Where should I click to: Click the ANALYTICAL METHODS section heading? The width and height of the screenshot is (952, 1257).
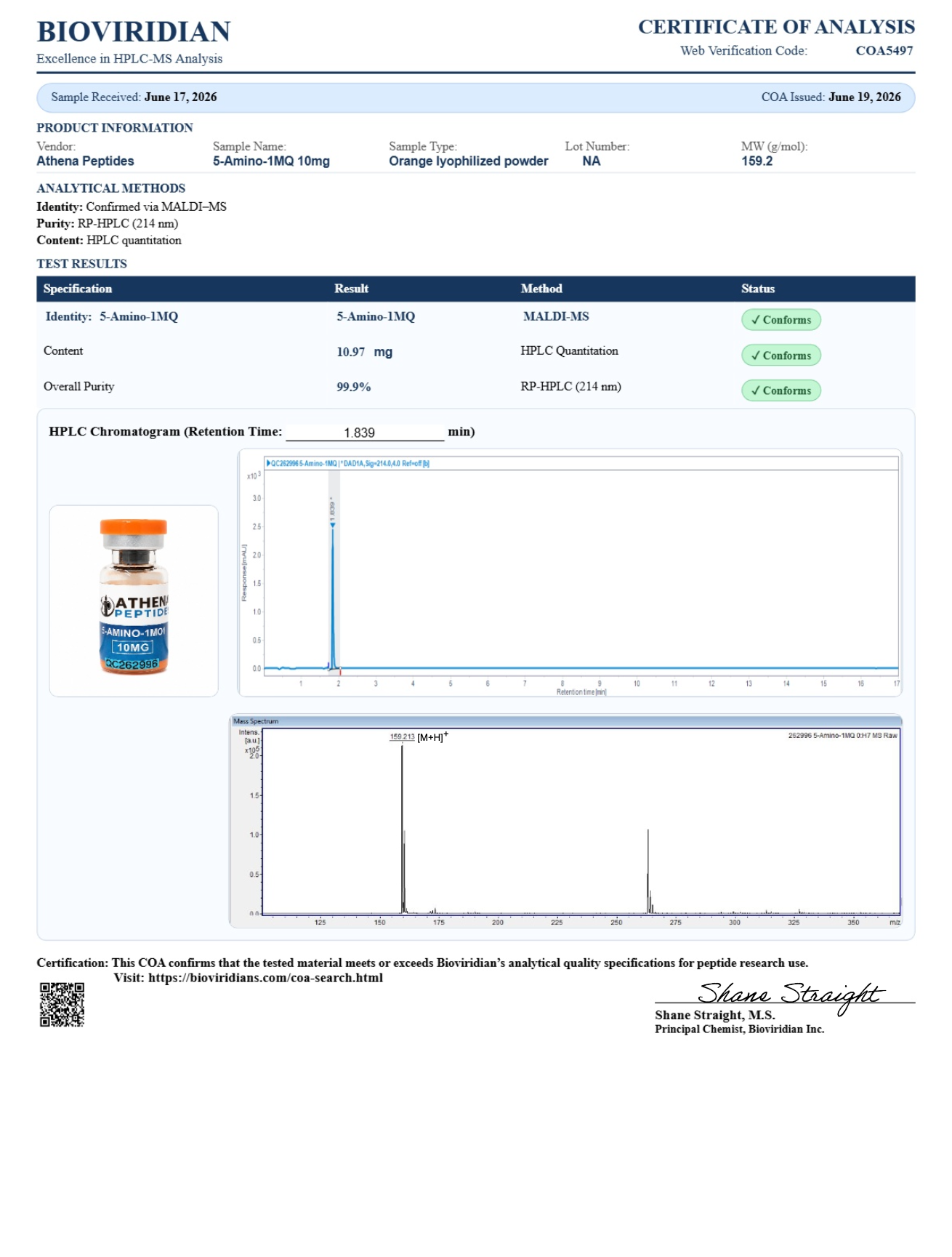111,188
